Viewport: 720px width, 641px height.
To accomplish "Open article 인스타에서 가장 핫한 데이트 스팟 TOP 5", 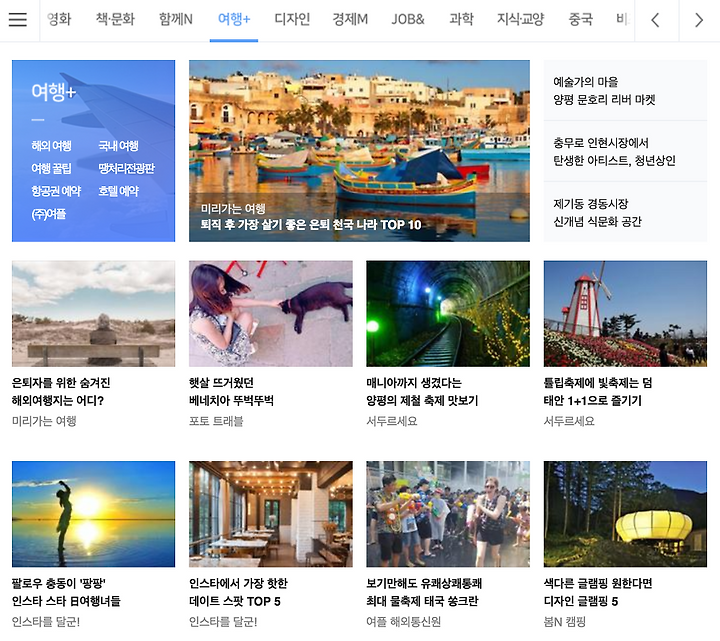I will pyautogui.click(x=238, y=592).
